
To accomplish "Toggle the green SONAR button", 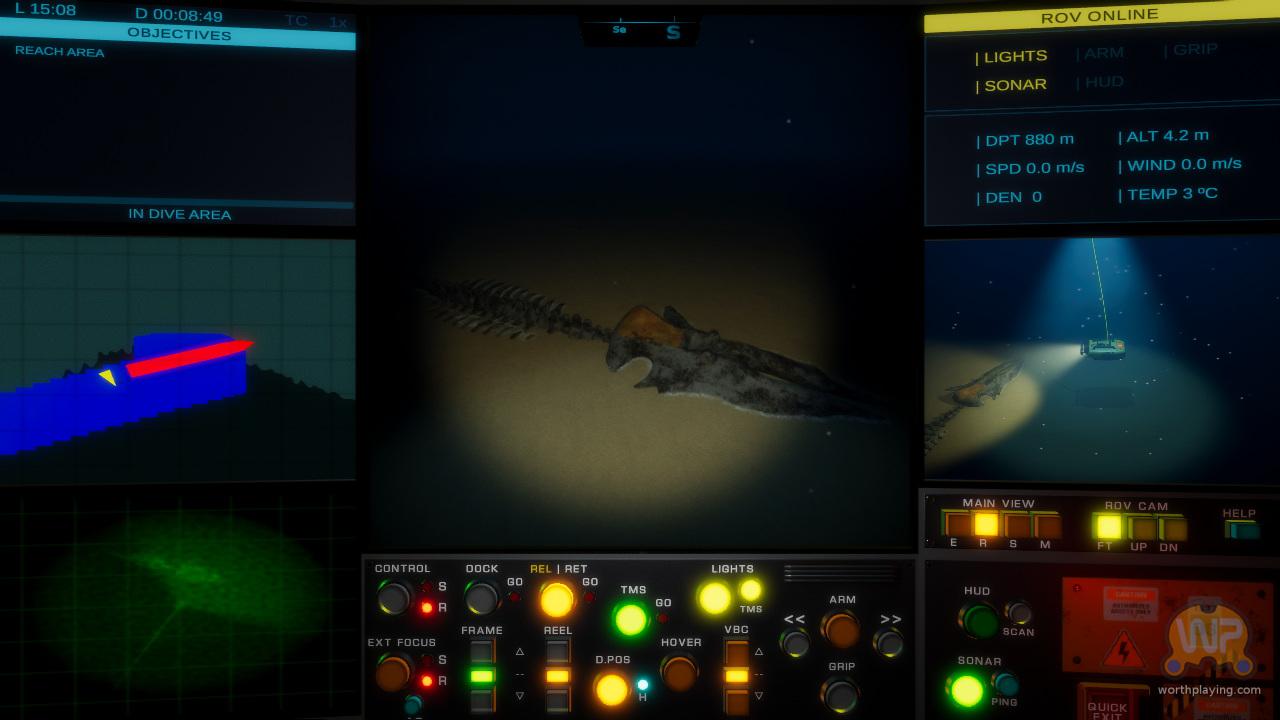I will tap(966, 689).
